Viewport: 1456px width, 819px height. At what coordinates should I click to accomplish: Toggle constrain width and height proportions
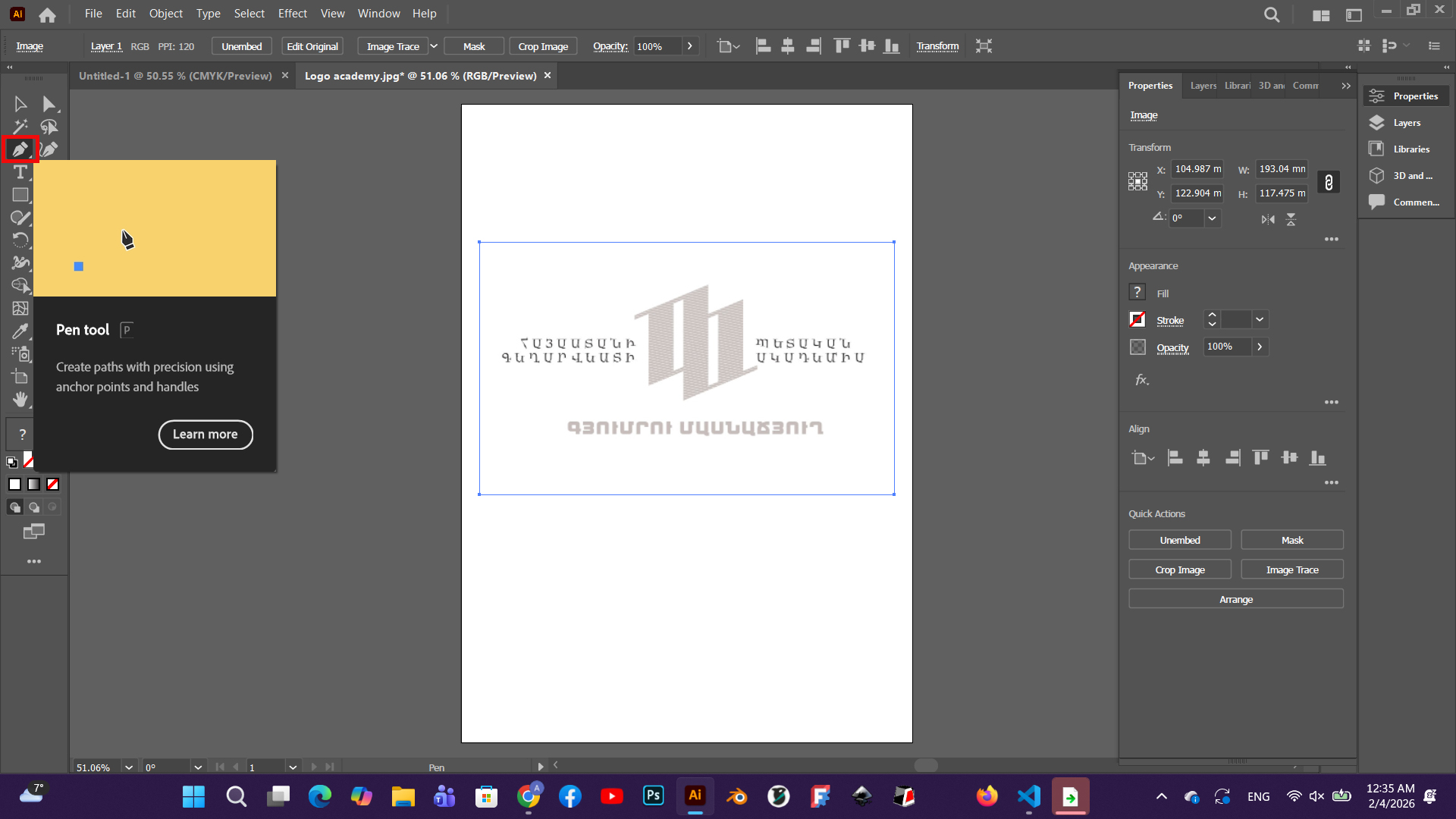click(x=1329, y=182)
